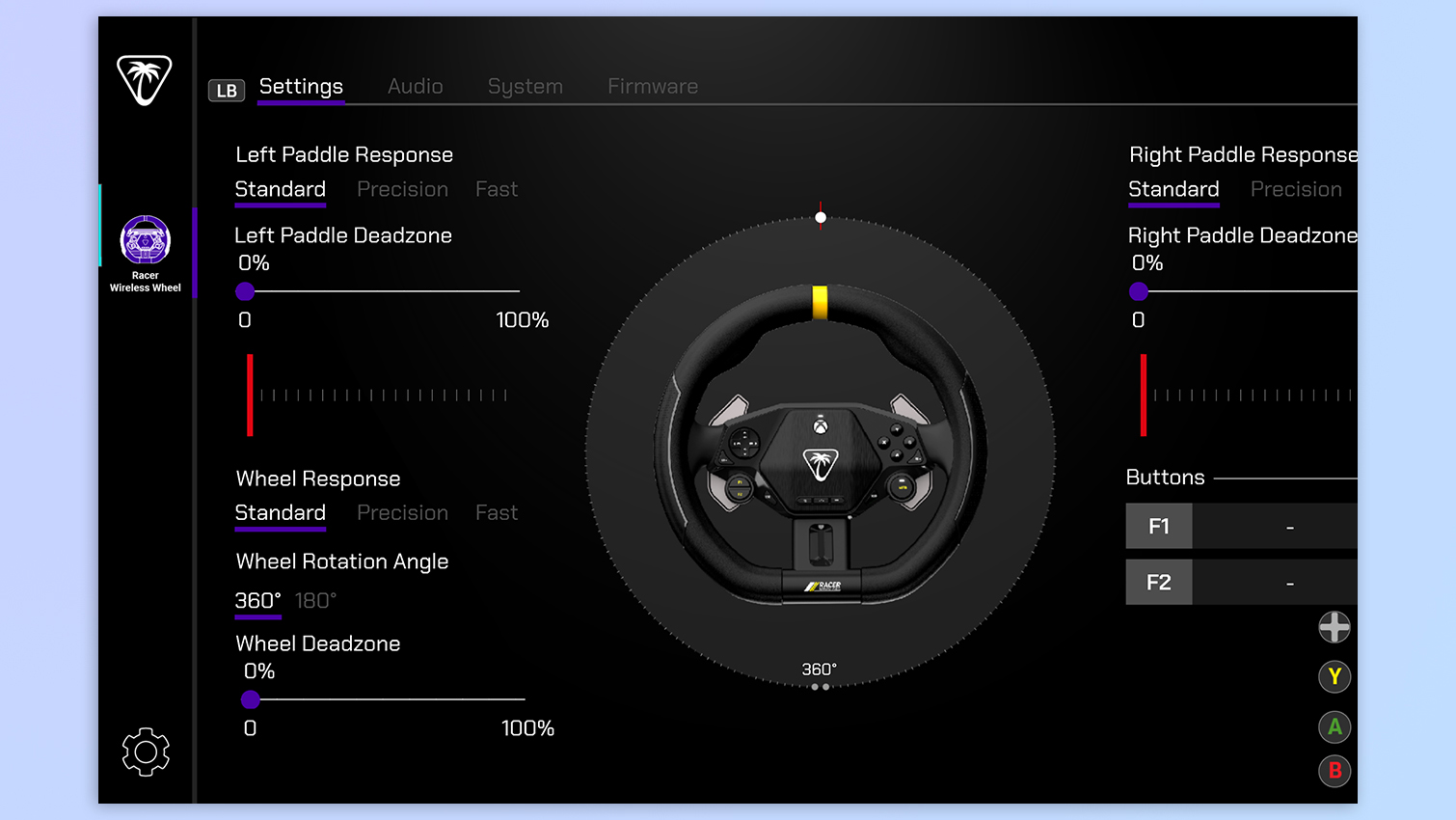Click the Turtle Beach palm tree logo
The image size is (1456, 820).
145,82
